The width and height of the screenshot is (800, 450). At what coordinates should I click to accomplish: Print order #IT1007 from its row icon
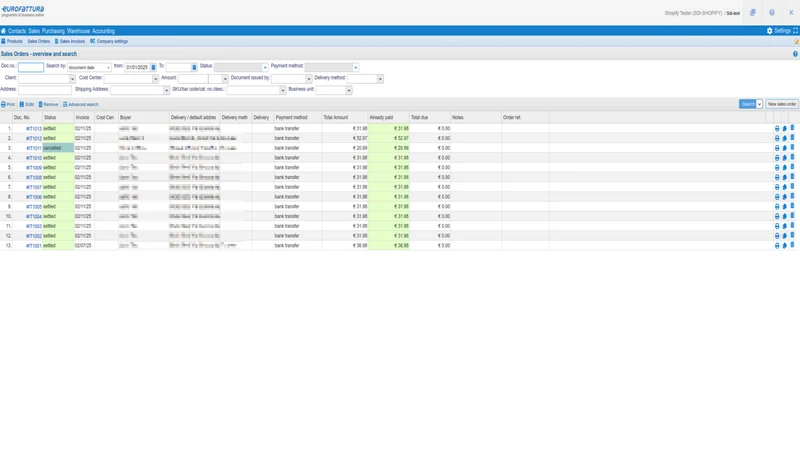click(x=777, y=187)
